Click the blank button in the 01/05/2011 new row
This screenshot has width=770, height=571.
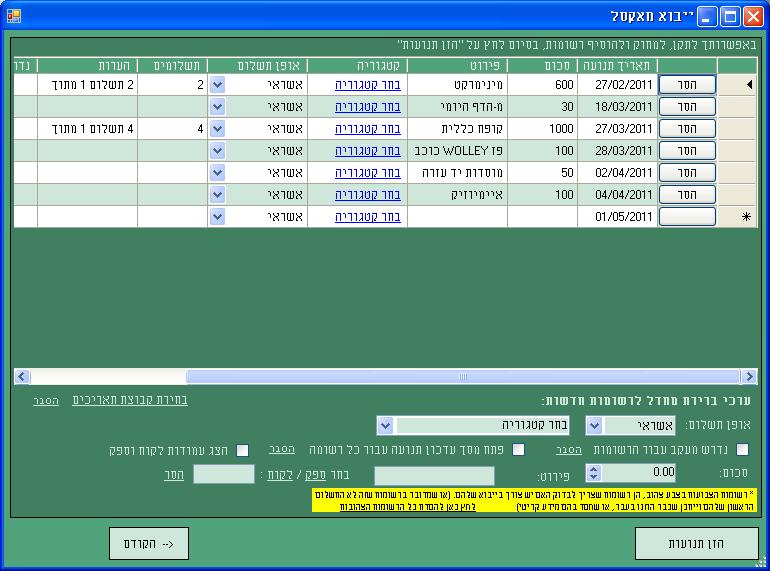[687, 217]
